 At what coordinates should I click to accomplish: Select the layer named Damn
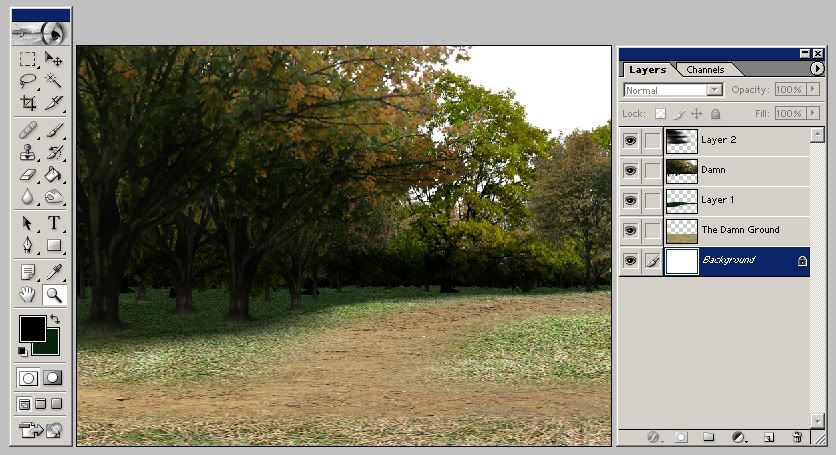740,171
